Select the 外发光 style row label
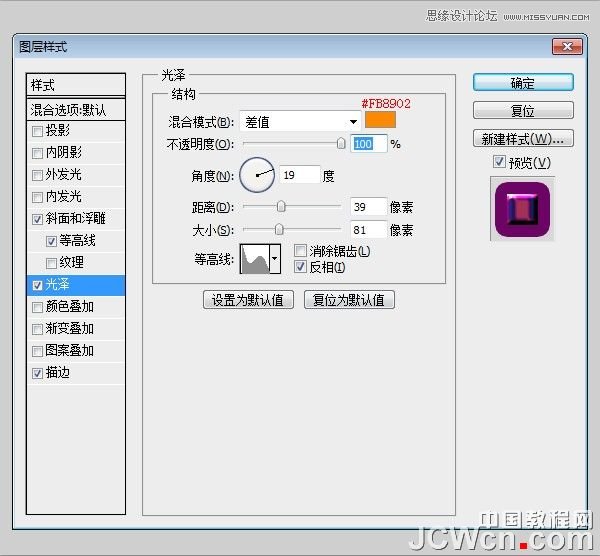 point(63,174)
